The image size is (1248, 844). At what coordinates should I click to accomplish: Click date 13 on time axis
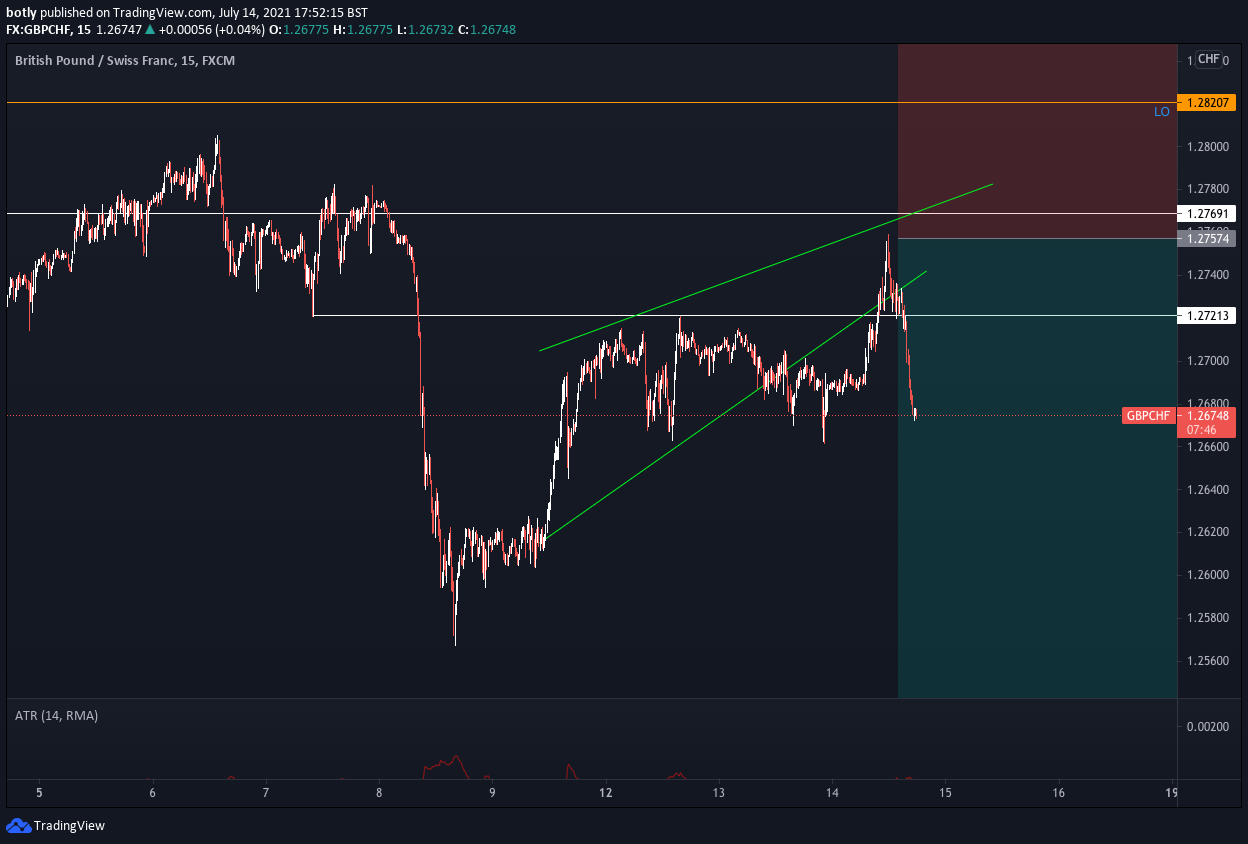click(719, 793)
